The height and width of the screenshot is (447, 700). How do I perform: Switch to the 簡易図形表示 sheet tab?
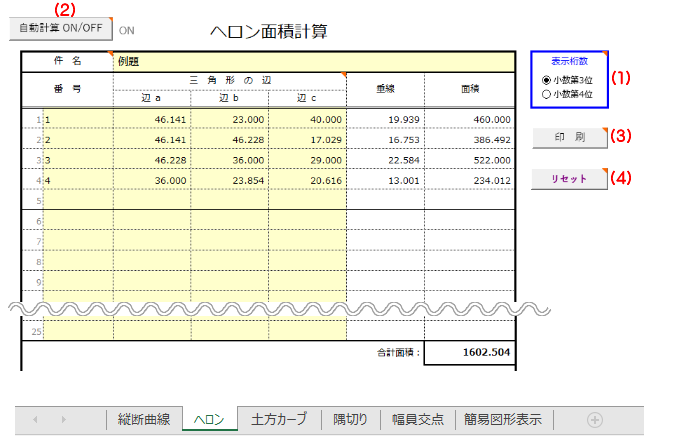click(x=502, y=419)
